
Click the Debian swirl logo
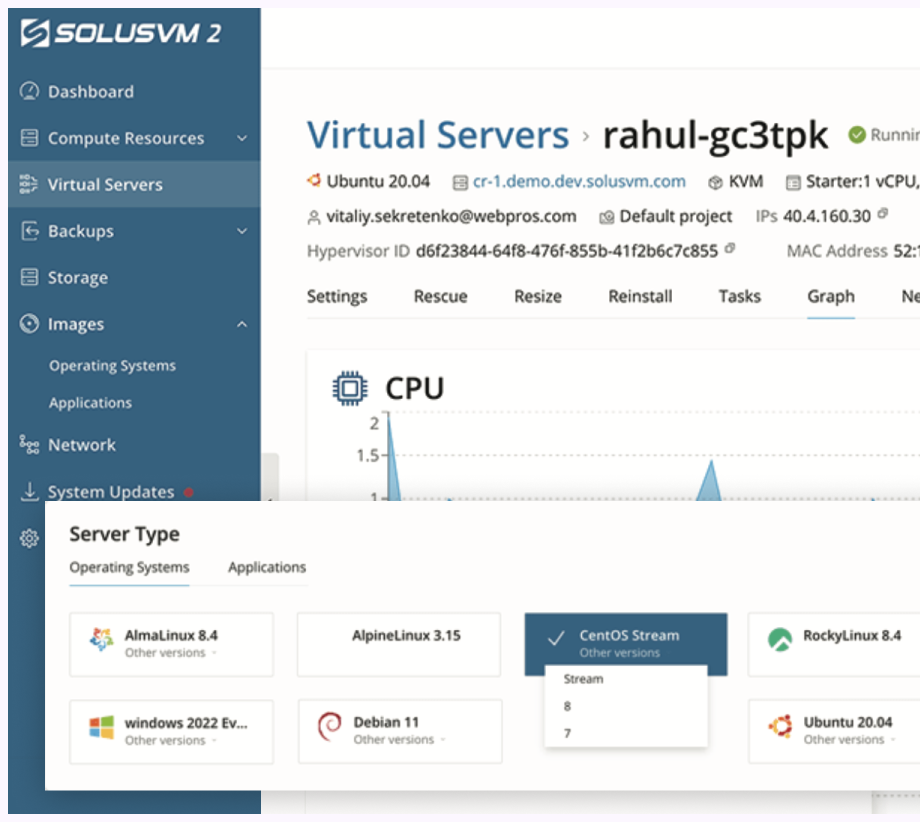pos(330,726)
